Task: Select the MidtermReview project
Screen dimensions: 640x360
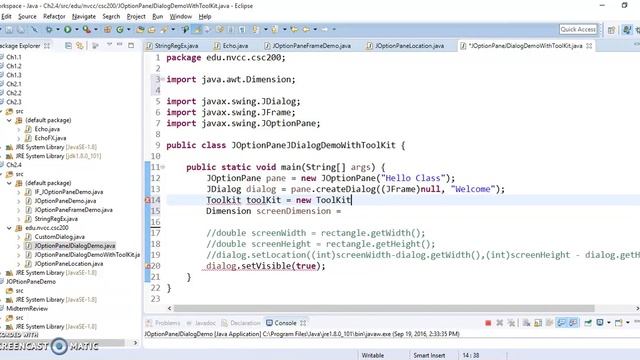Action: tap(27, 309)
